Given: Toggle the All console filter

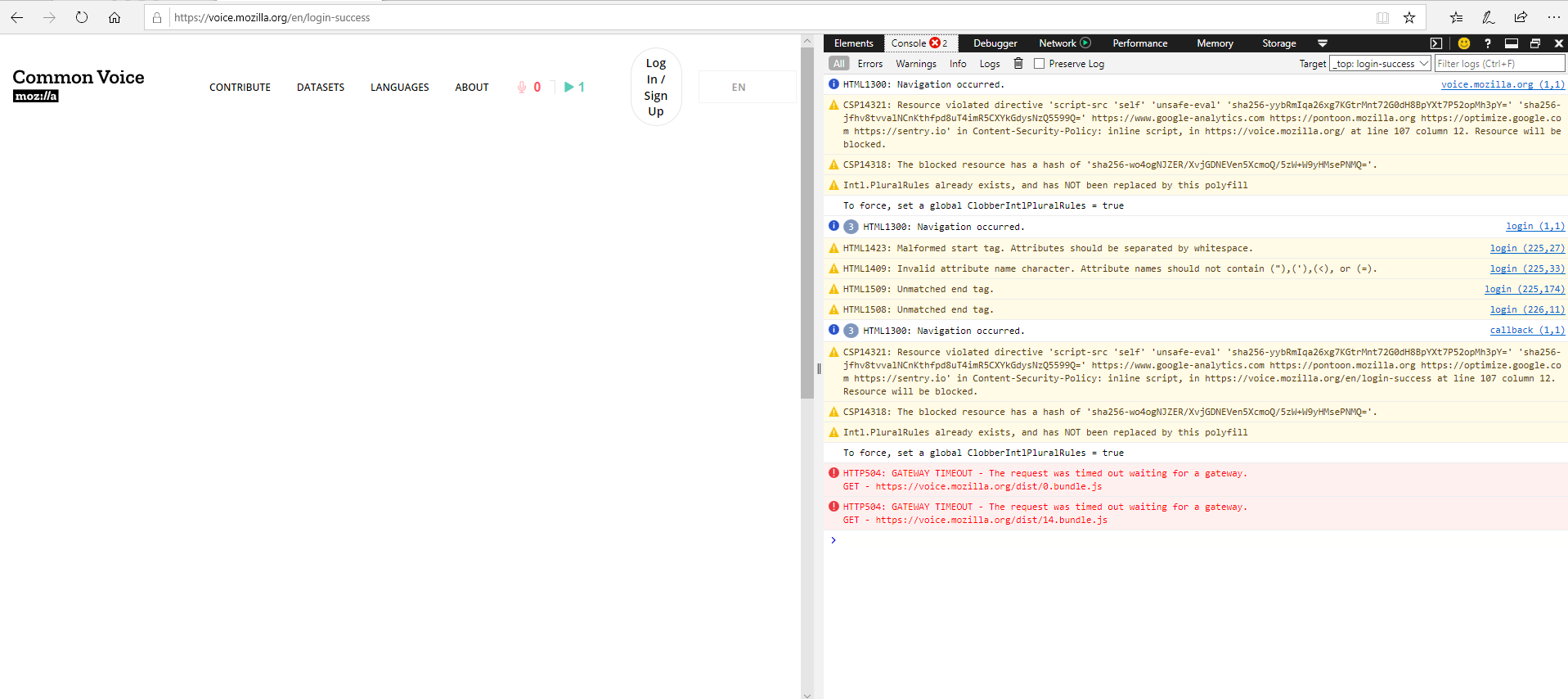Looking at the screenshot, I should point(839,63).
